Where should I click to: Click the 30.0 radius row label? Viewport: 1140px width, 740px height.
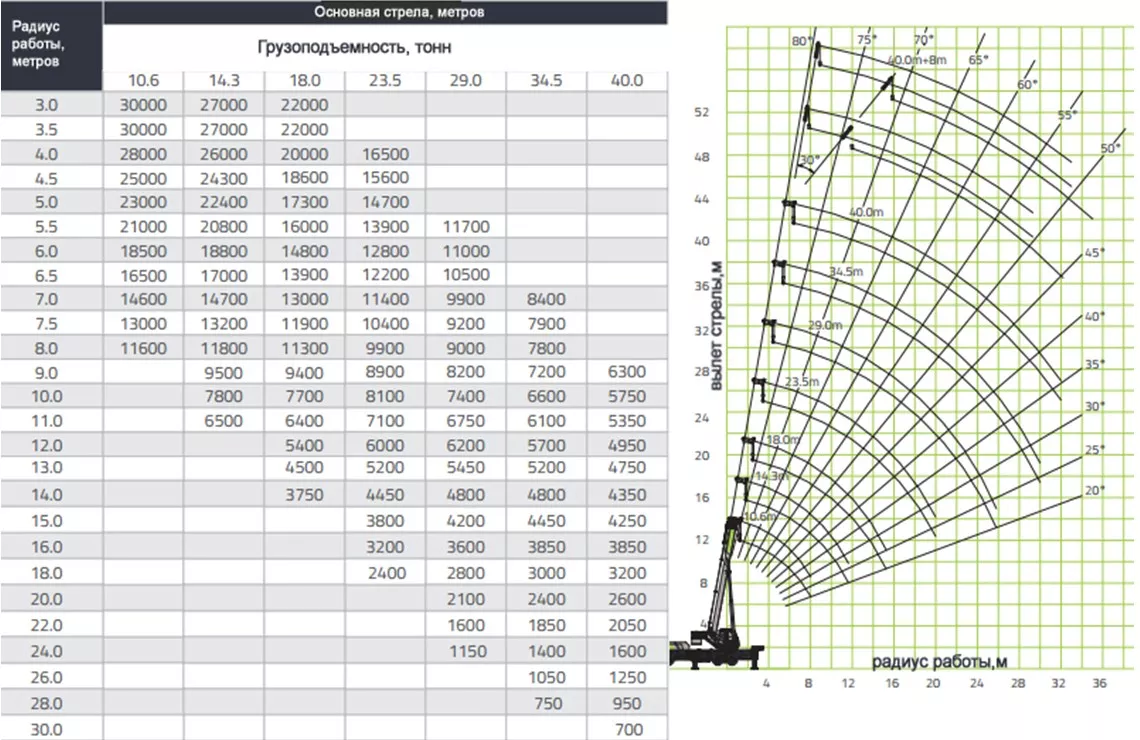pyautogui.click(x=47, y=729)
